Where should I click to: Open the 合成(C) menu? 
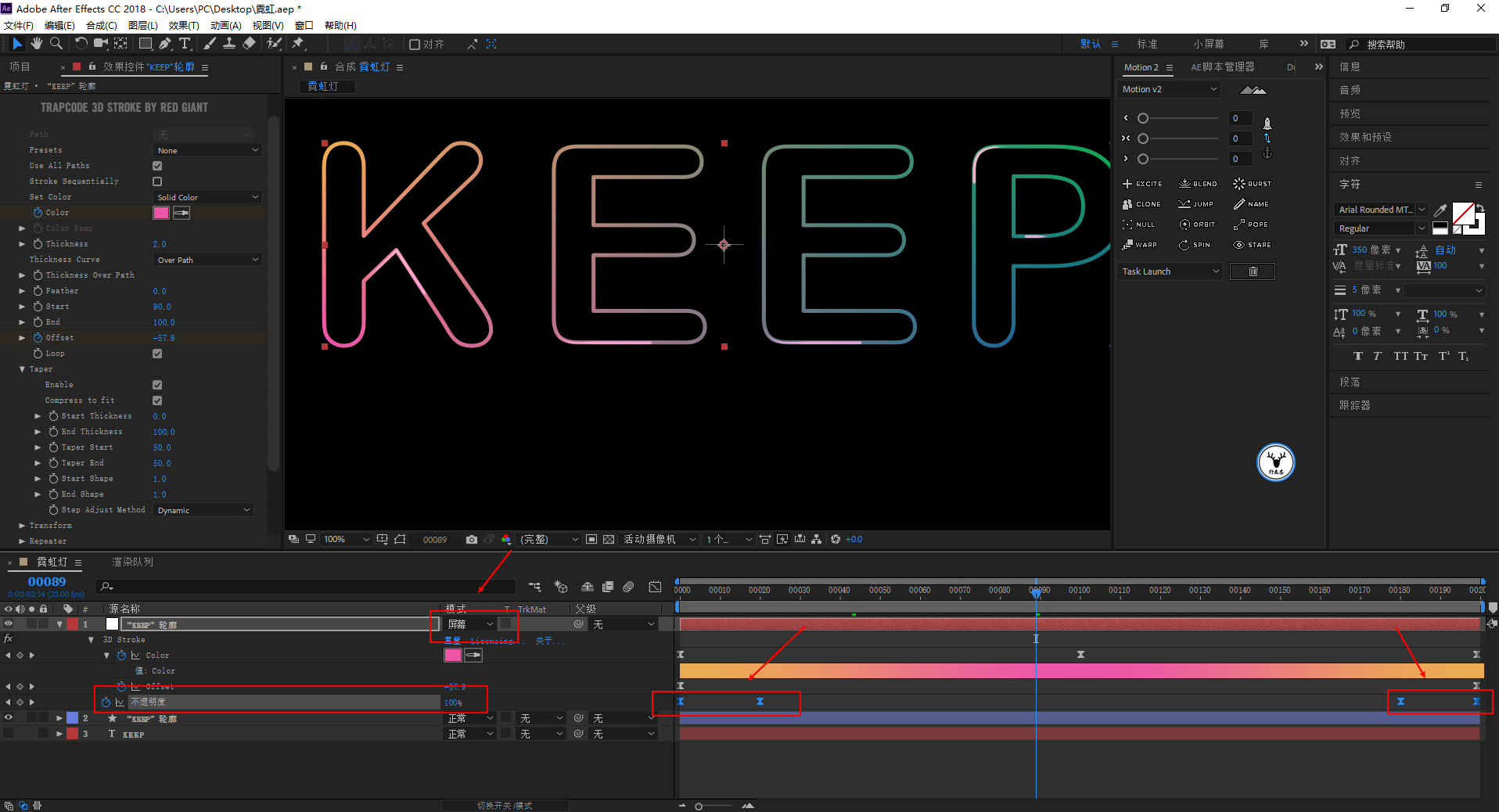point(102,26)
